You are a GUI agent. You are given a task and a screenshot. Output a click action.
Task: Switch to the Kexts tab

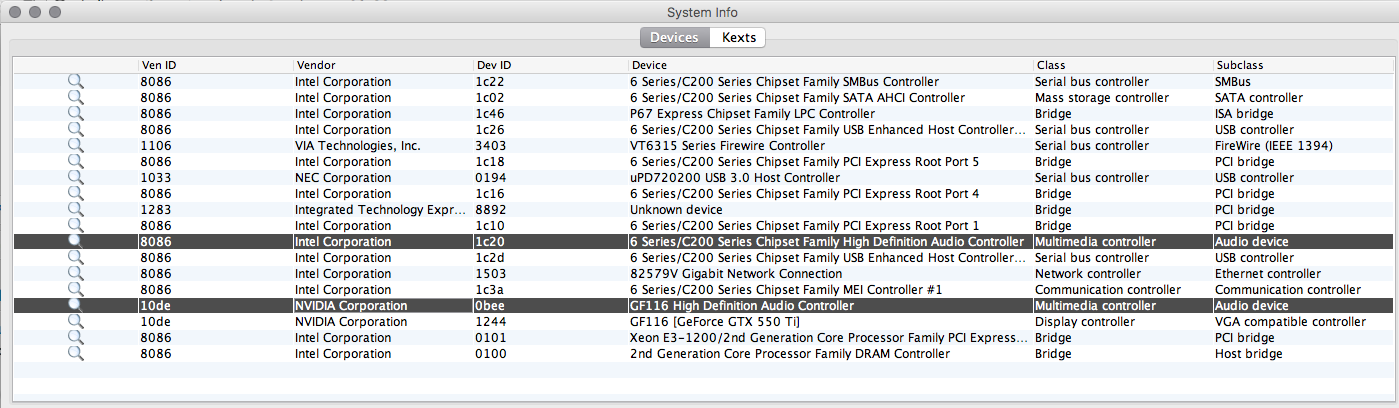[x=738, y=38]
